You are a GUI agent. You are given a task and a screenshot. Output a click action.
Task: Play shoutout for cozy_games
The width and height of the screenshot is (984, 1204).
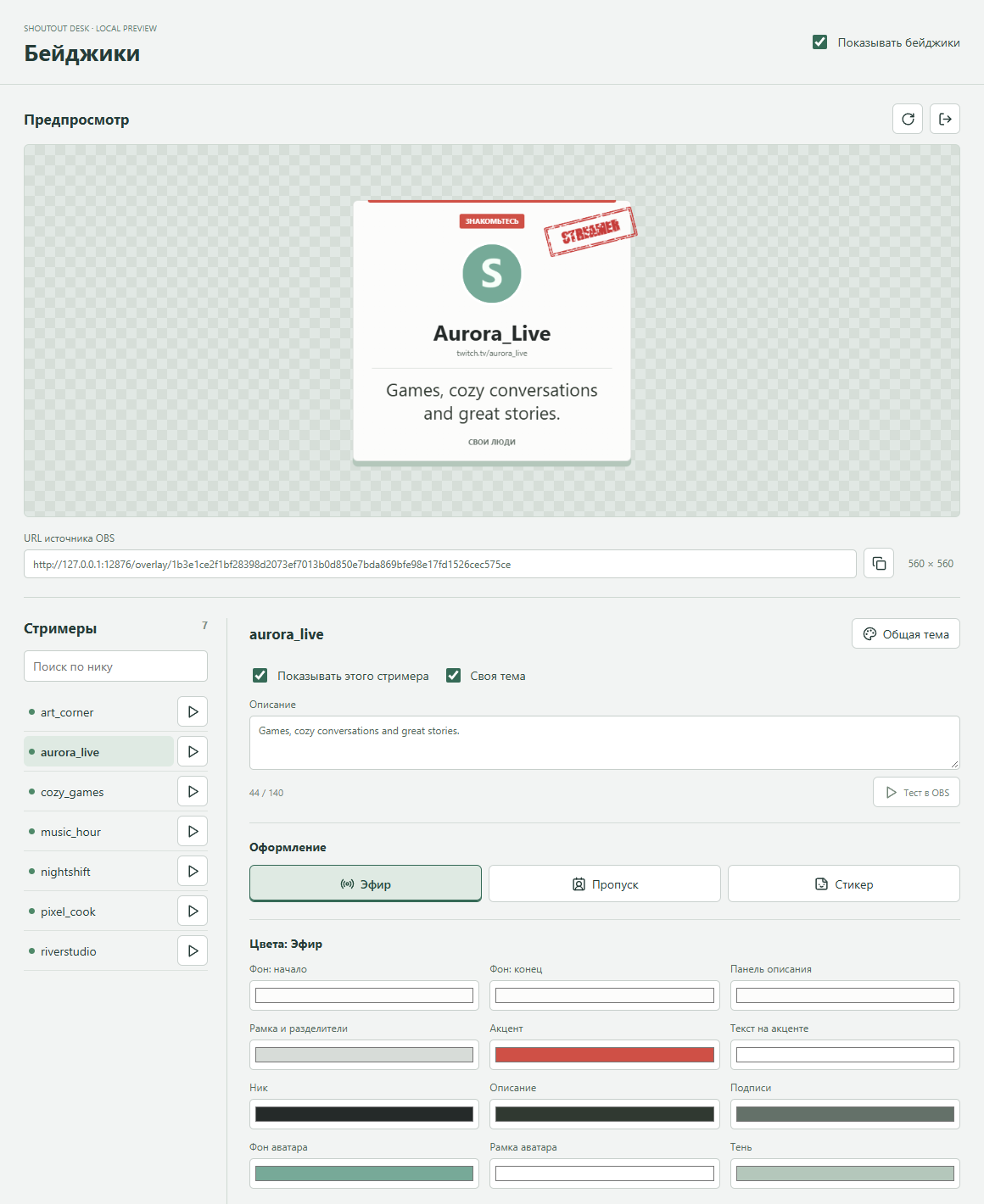click(193, 792)
